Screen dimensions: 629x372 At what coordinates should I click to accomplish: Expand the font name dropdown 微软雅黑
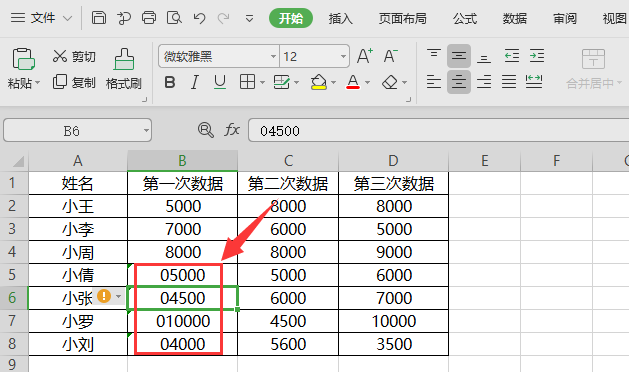point(273,56)
